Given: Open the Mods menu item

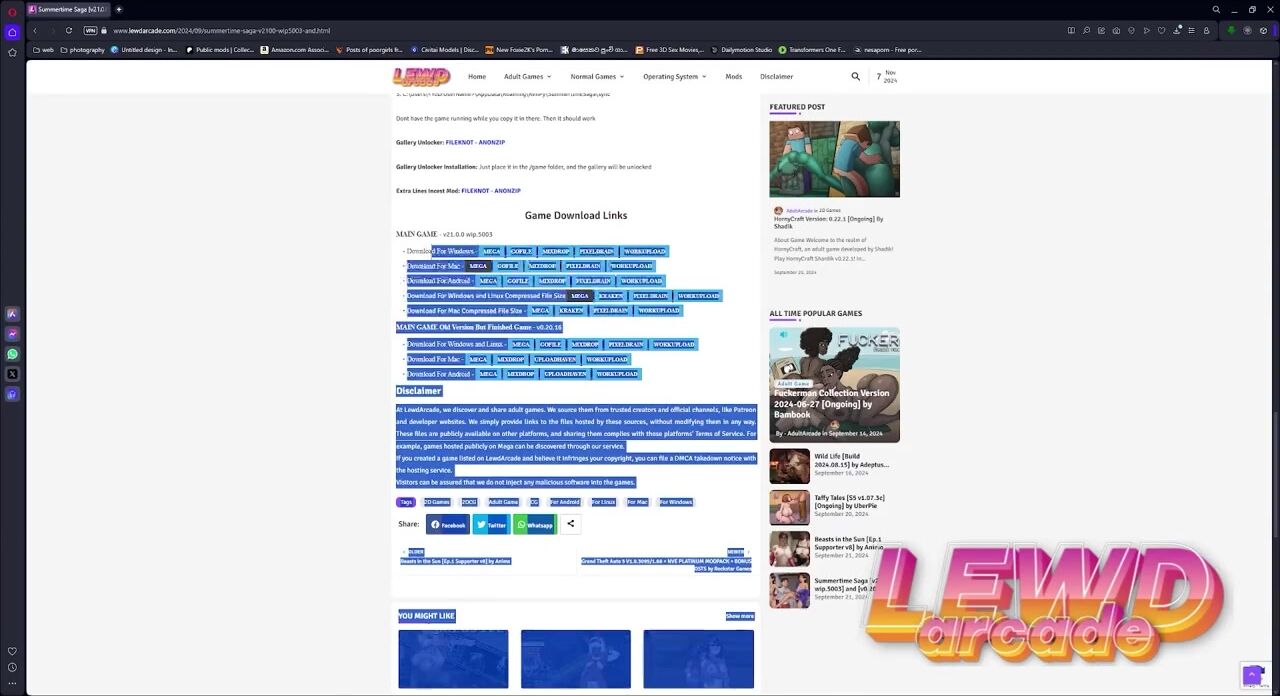Looking at the screenshot, I should click(x=733, y=76).
